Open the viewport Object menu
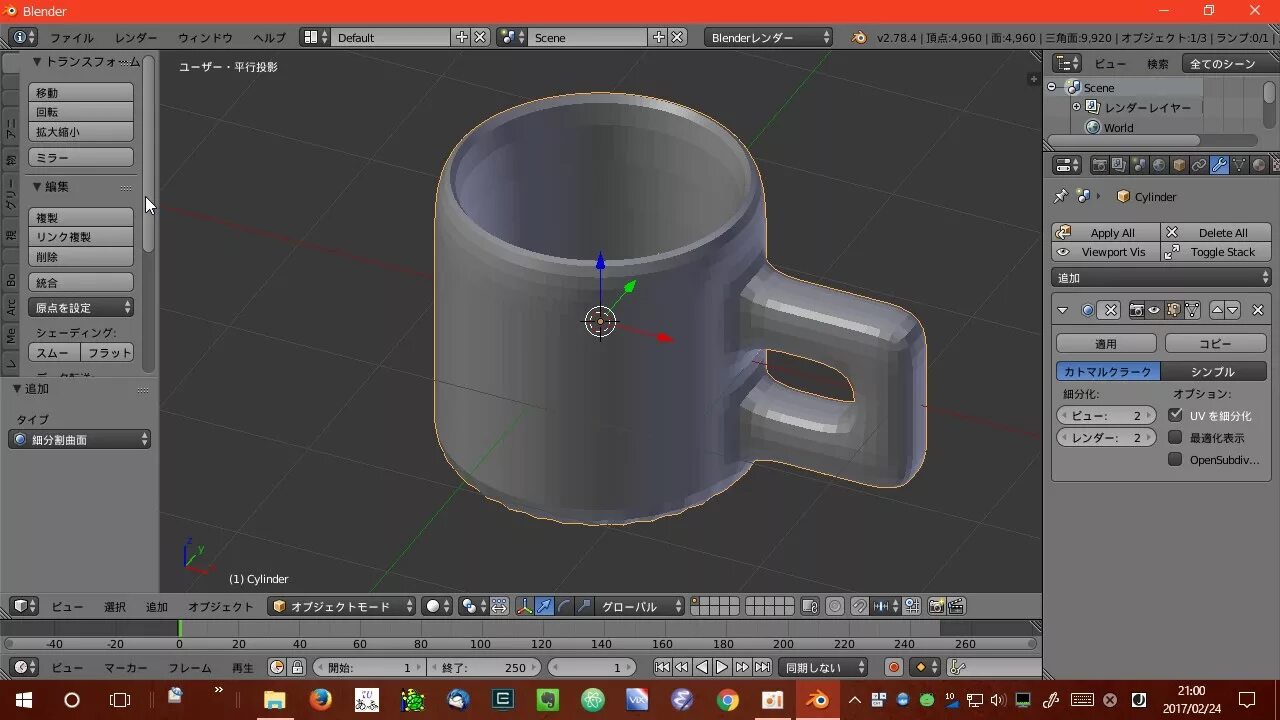Image resolution: width=1280 pixels, height=720 pixels. pyautogui.click(x=221, y=606)
